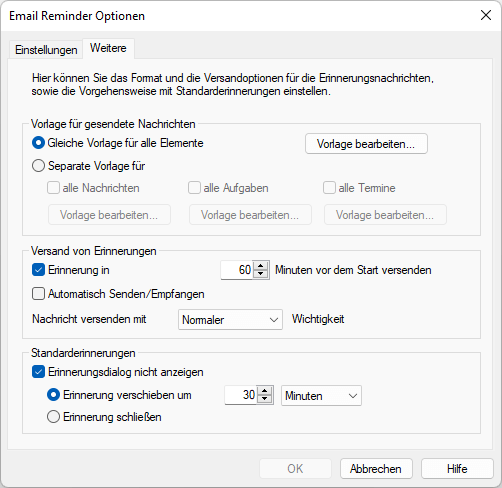
Task: Increase minutes before start with up arrow
Action: click(261, 266)
